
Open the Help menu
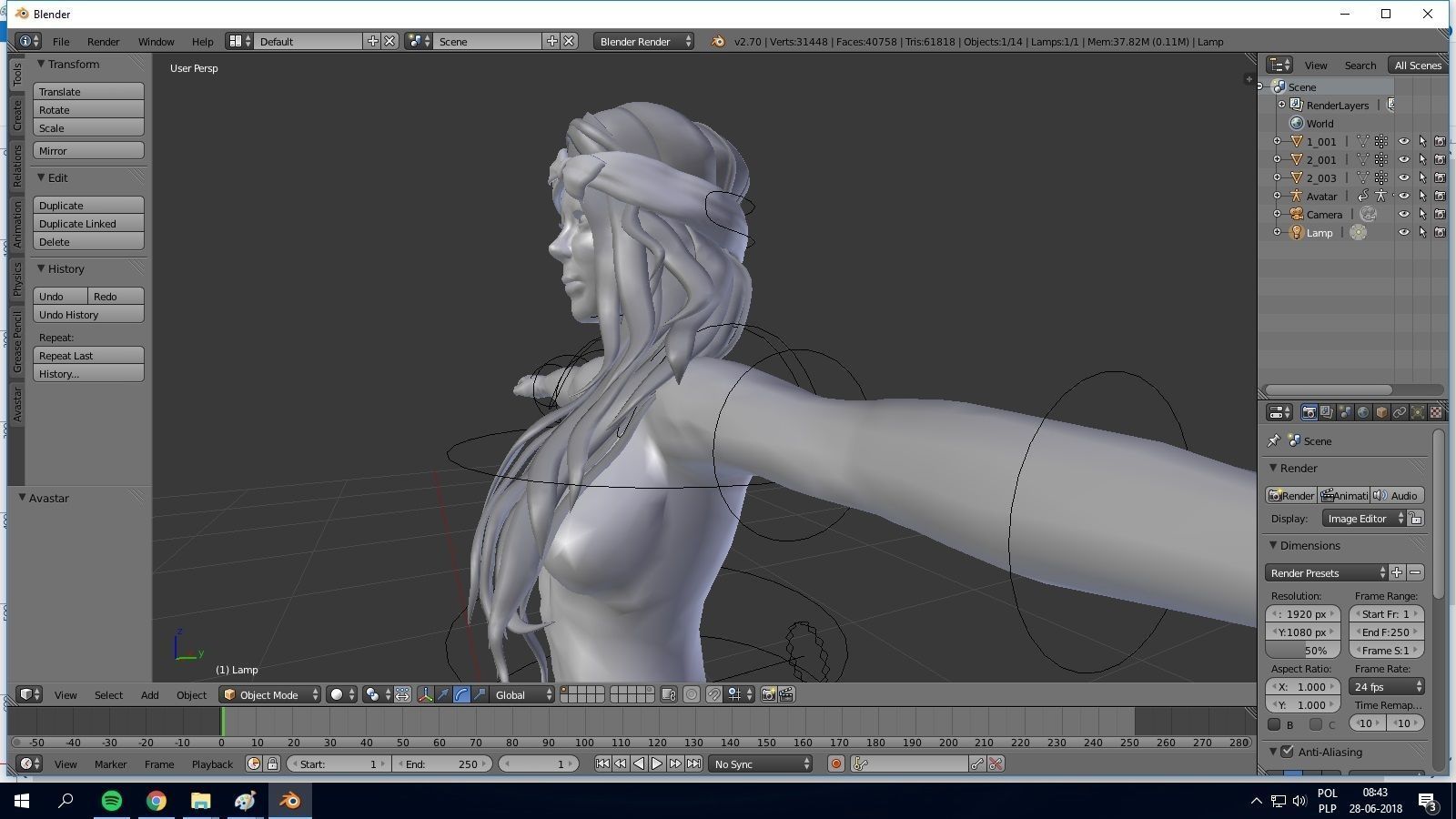[202, 41]
